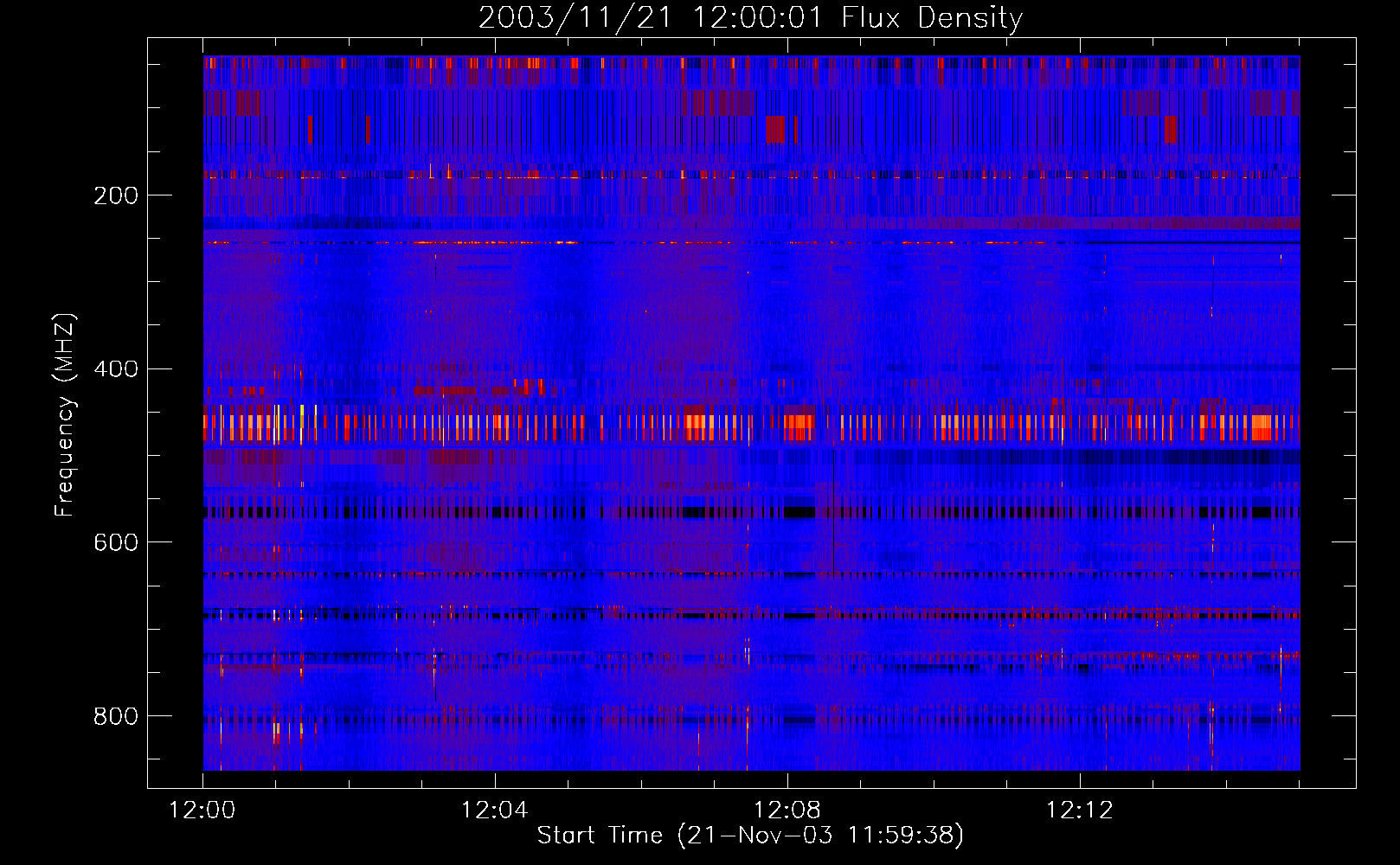Viewport: 1400px width, 865px height.
Task: Select the 800 frequency tick label
Action: tap(116, 716)
